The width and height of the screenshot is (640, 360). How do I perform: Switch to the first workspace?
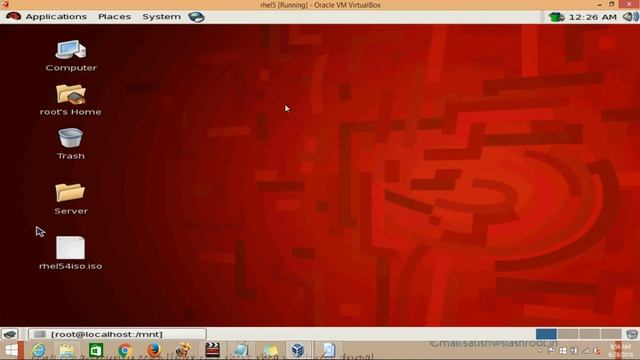point(546,334)
